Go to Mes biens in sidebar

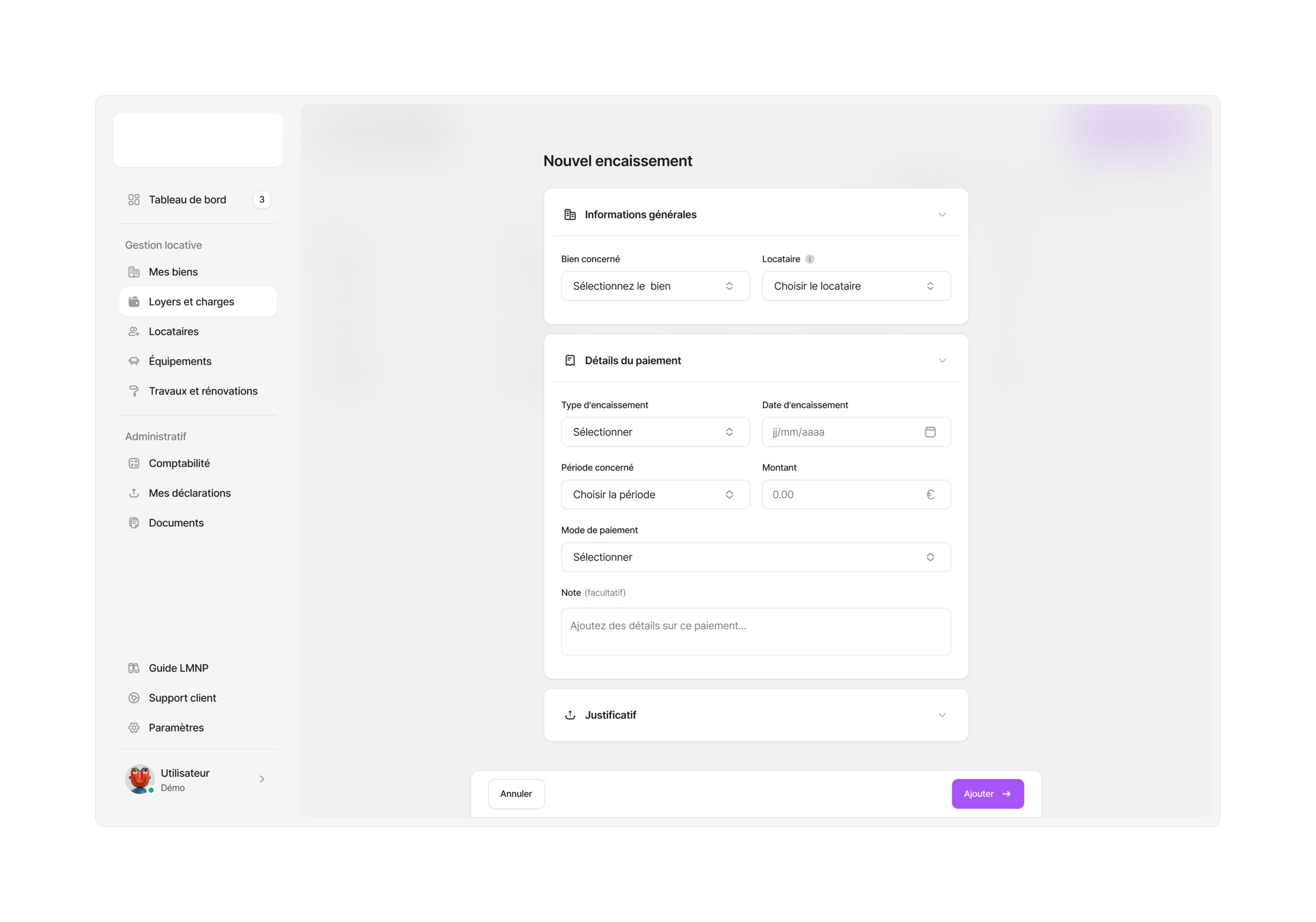(x=173, y=272)
